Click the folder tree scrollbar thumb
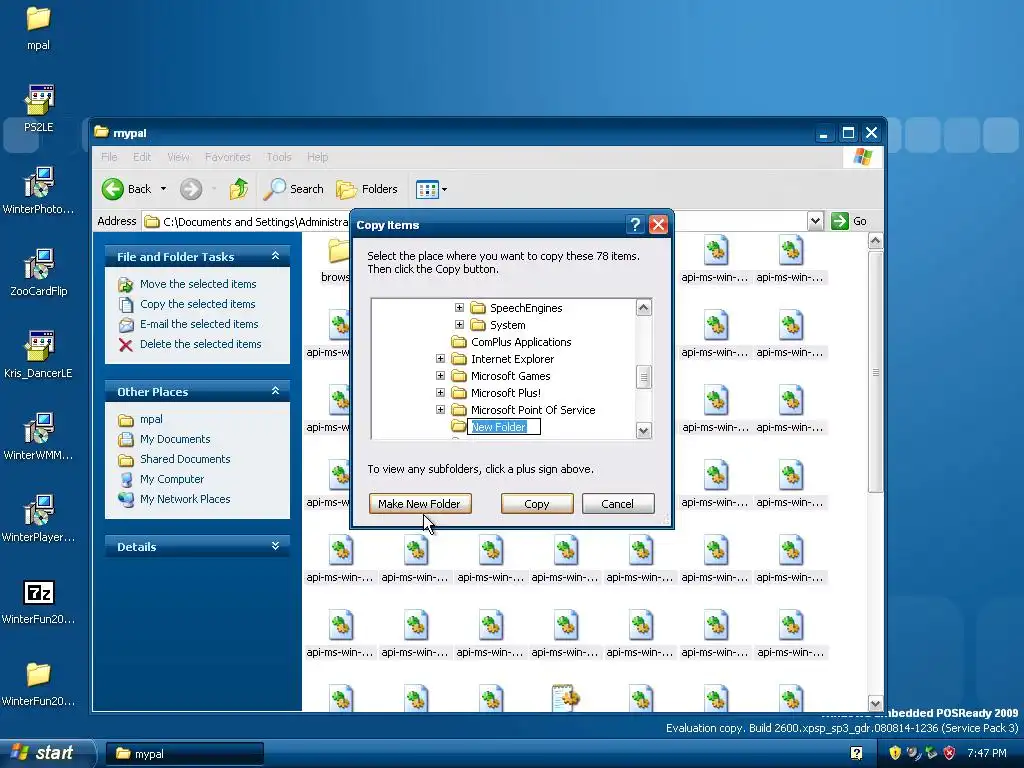Viewport: 1024px width, 768px height. point(644,377)
